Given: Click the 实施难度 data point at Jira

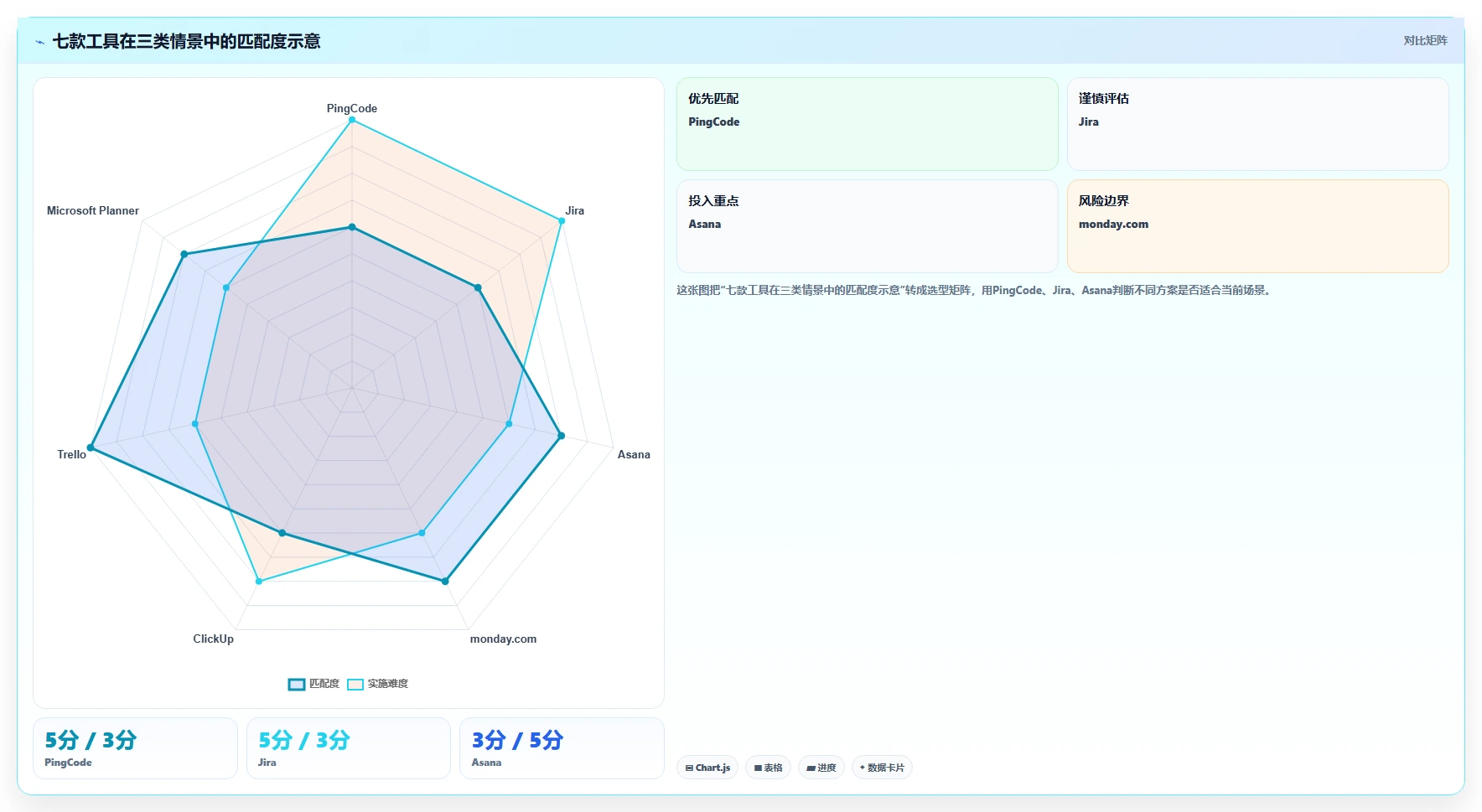Looking at the screenshot, I should [562, 220].
